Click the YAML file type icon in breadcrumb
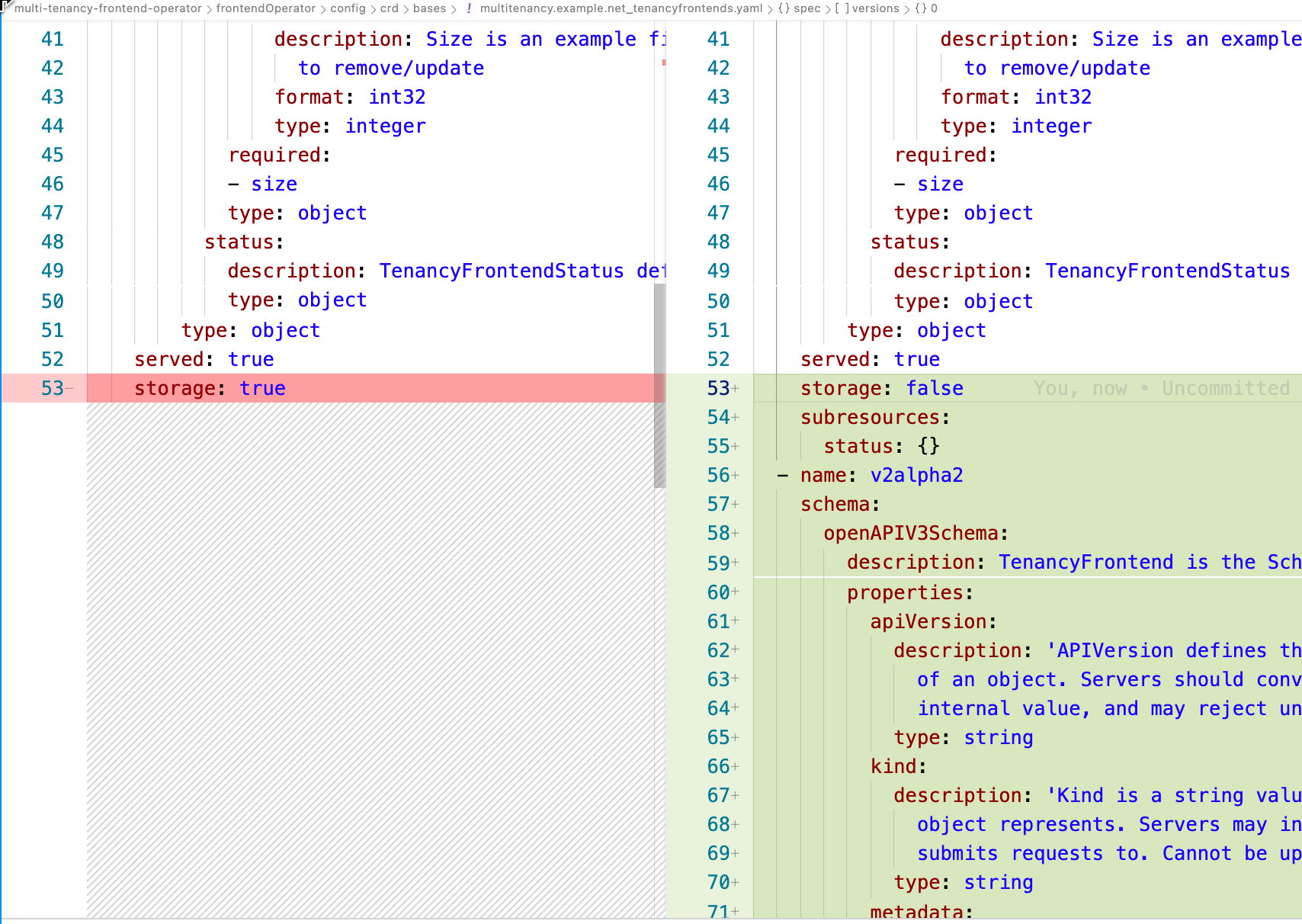This screenshot has width=1302, height=924. tap(469, 8)
